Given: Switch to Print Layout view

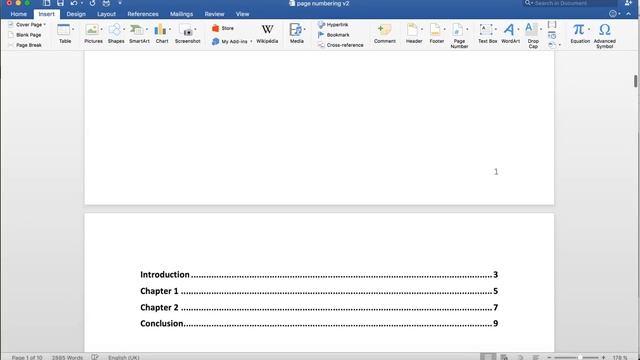Looking at the screenshot, I should pyautogui.click(x=488, y=357).
